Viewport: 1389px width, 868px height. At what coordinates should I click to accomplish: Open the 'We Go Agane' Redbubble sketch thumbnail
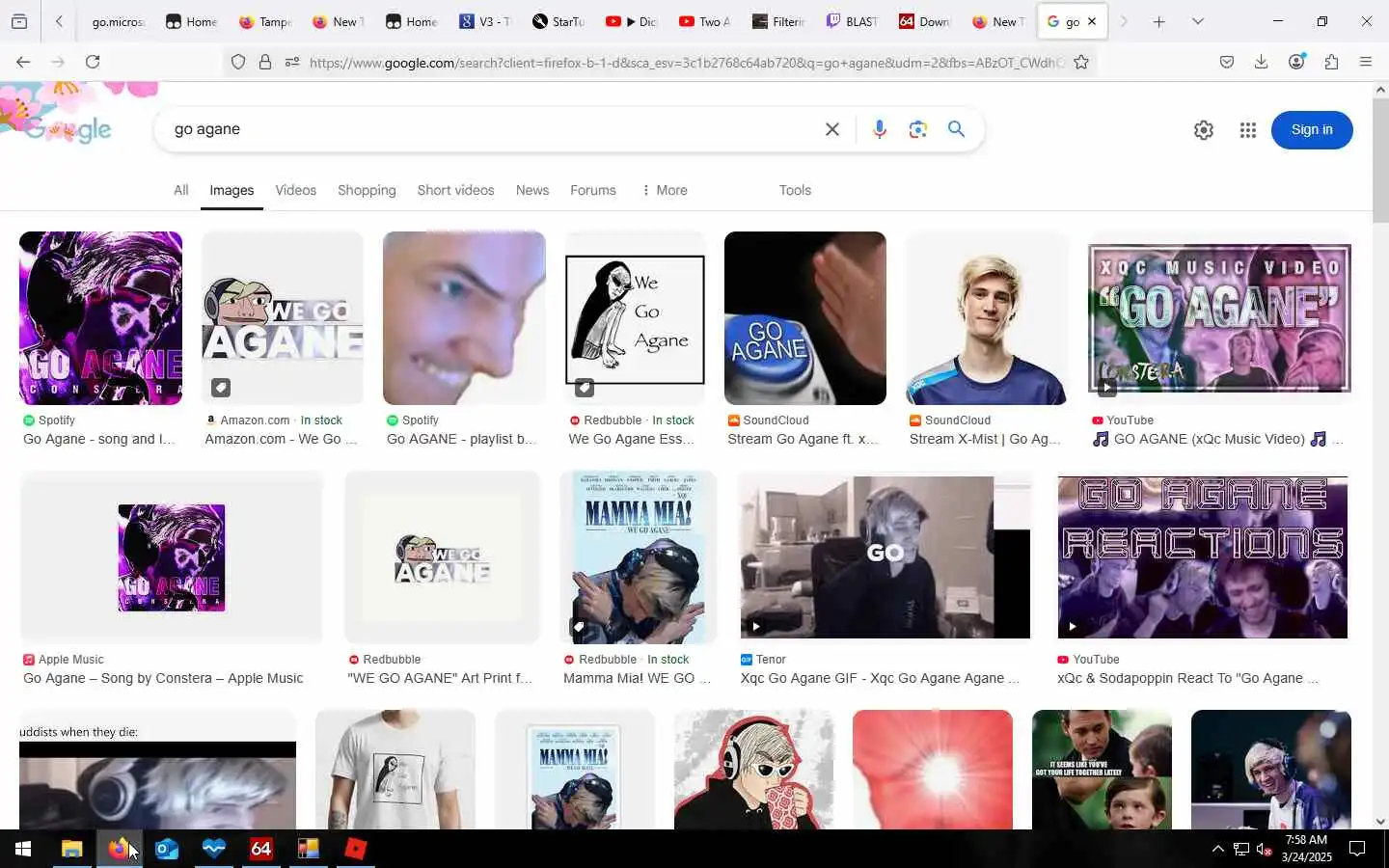point(635,318)
